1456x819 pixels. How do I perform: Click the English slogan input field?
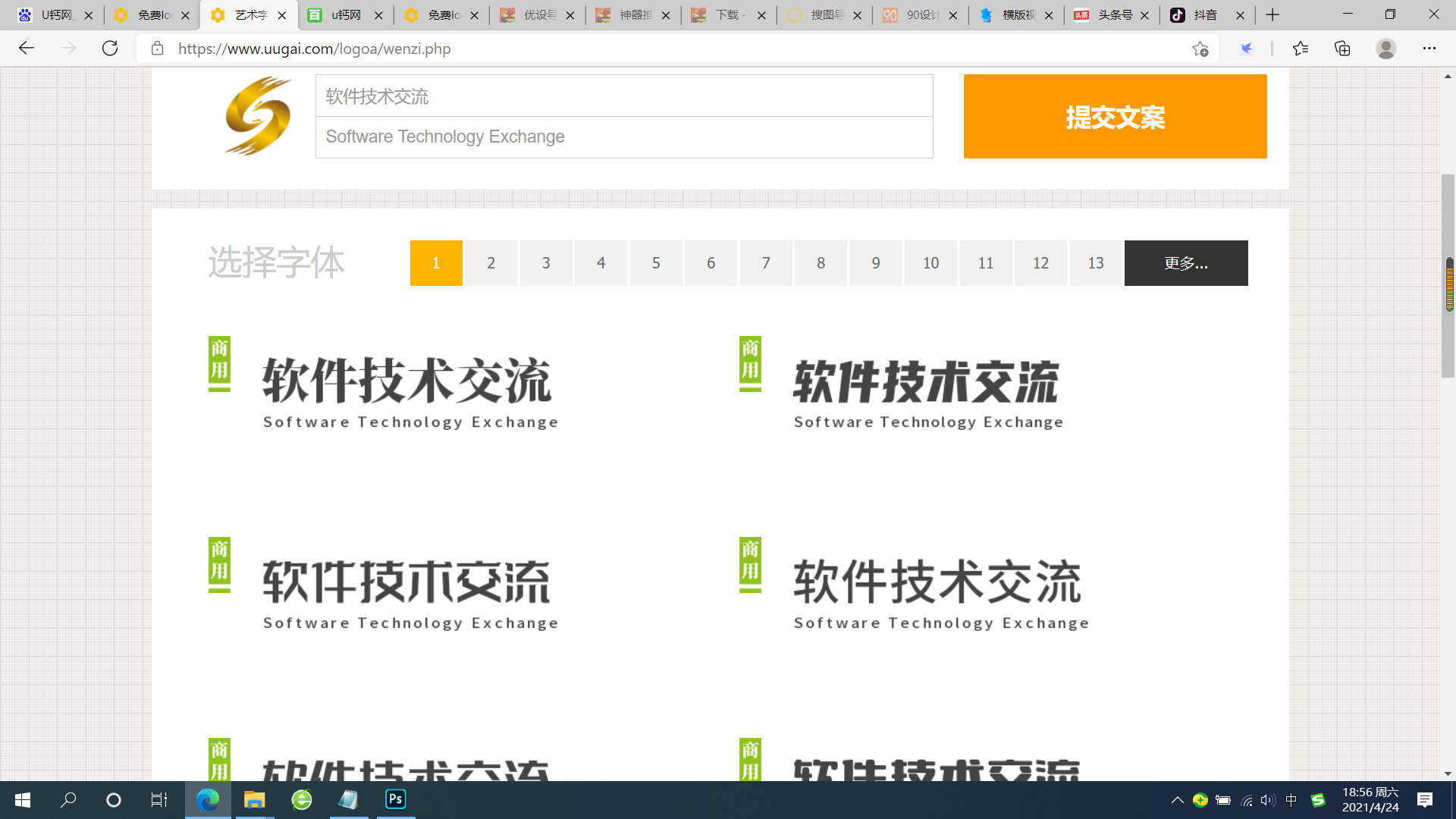pos(623,137)
